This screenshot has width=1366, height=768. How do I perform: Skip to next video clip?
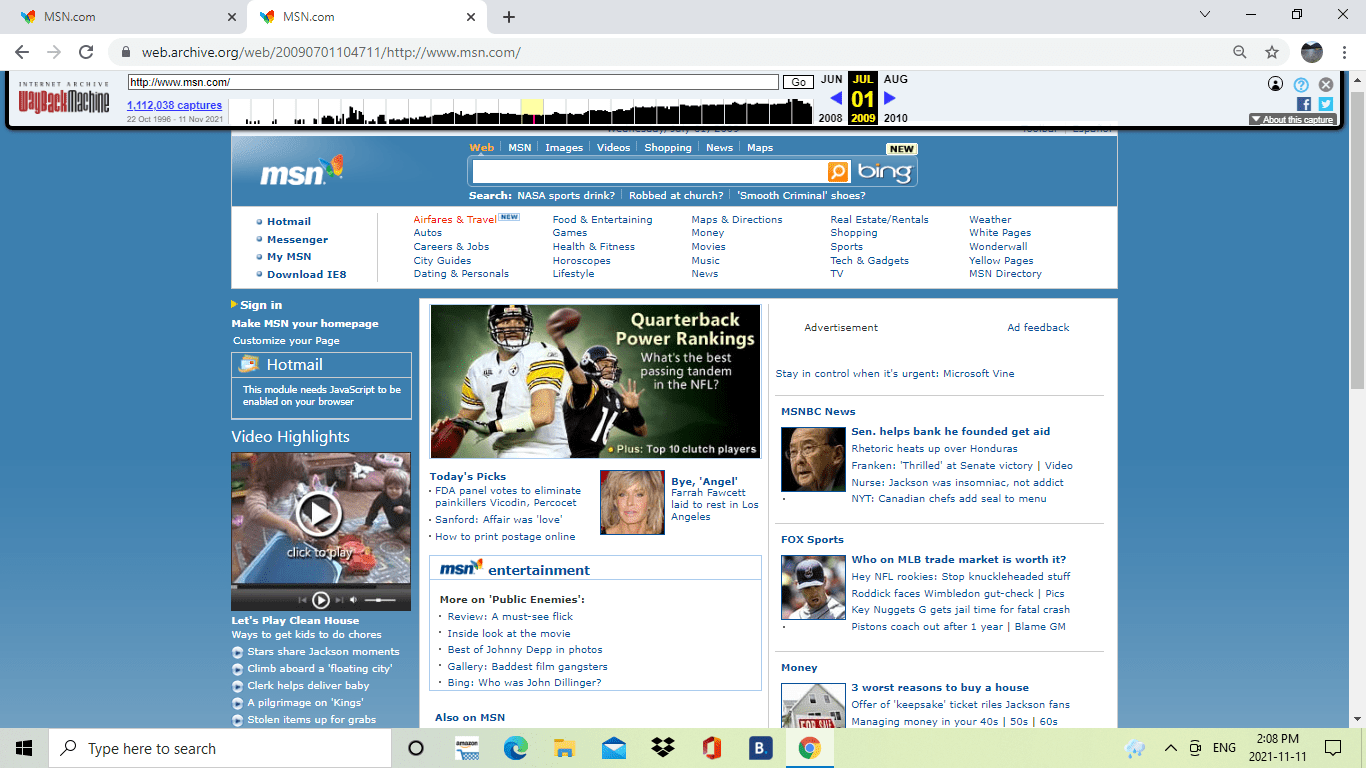(x=339, y=600)
